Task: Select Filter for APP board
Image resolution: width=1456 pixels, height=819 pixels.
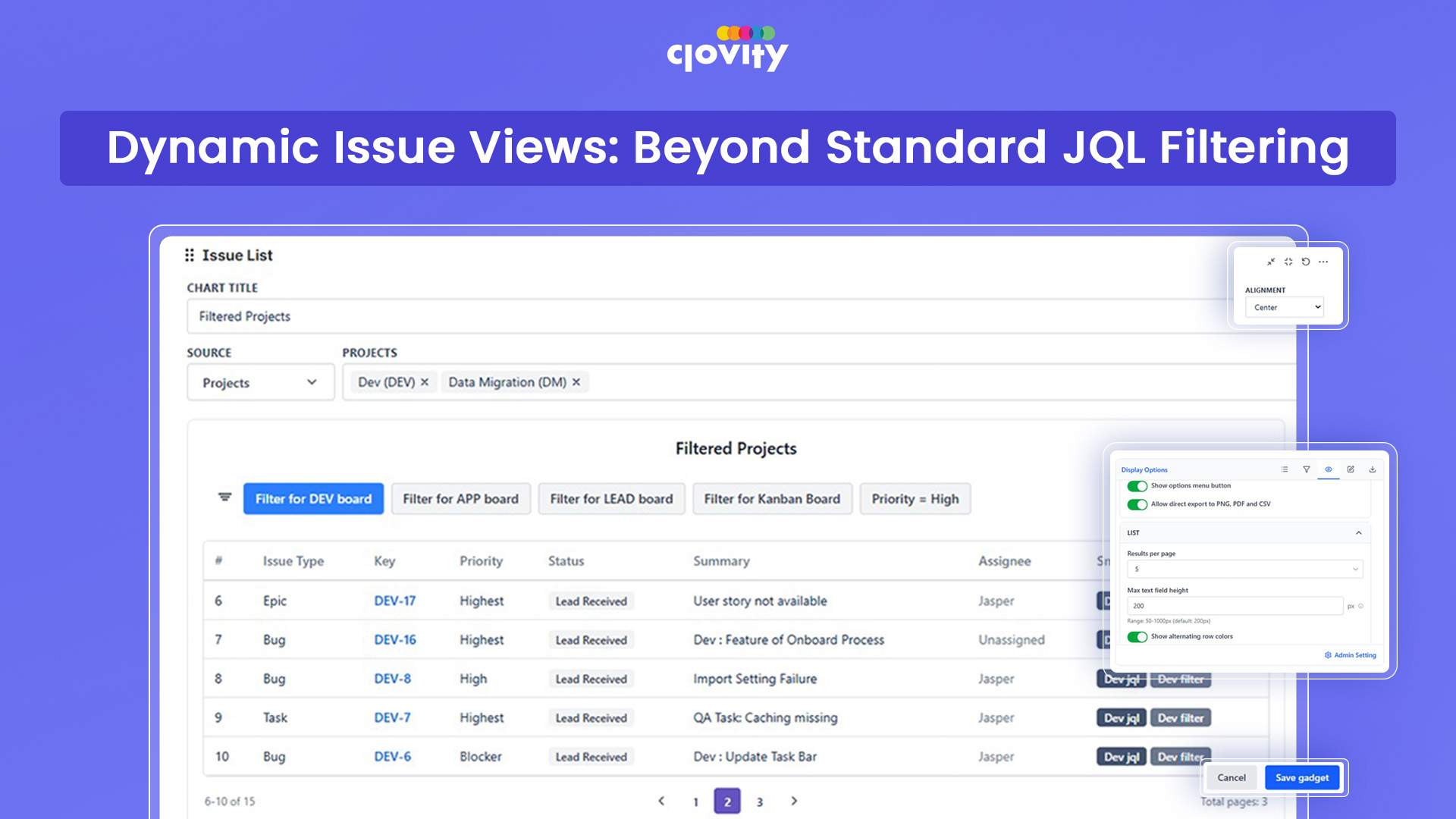Action: (x=460, y=499)
